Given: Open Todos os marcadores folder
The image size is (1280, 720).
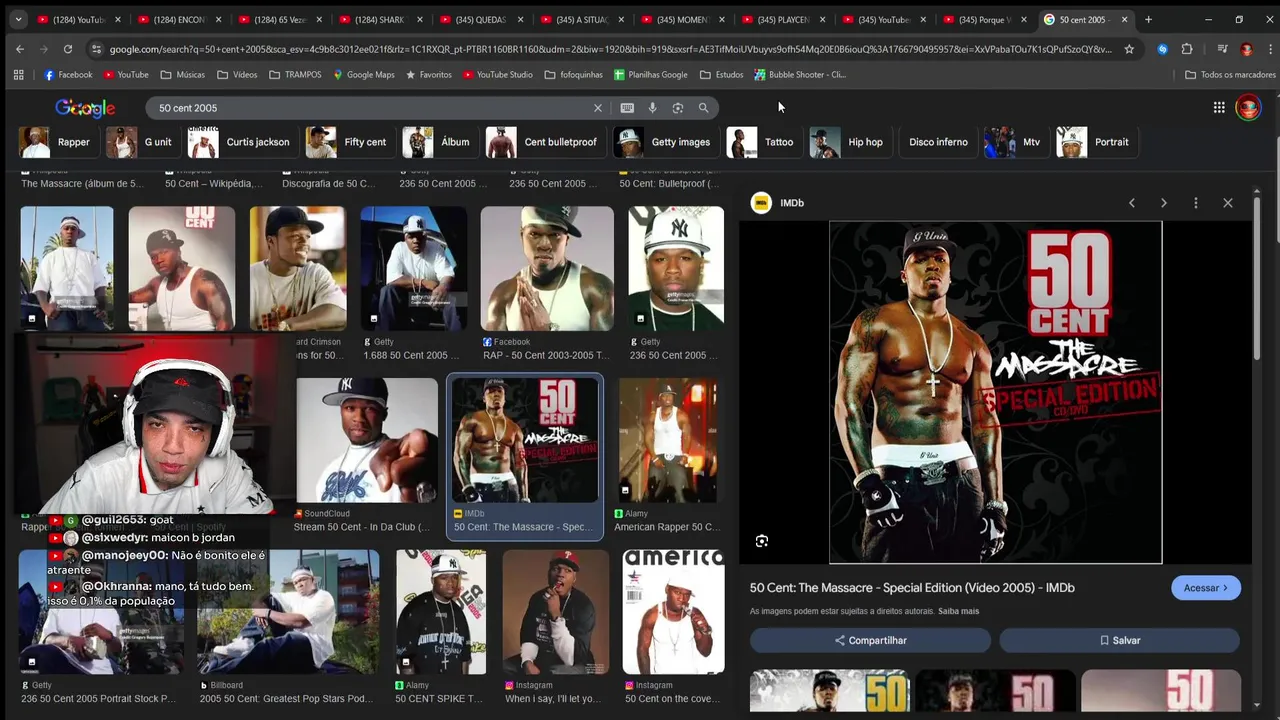Looking at the screenshot, I should (x=1230, y=75).
